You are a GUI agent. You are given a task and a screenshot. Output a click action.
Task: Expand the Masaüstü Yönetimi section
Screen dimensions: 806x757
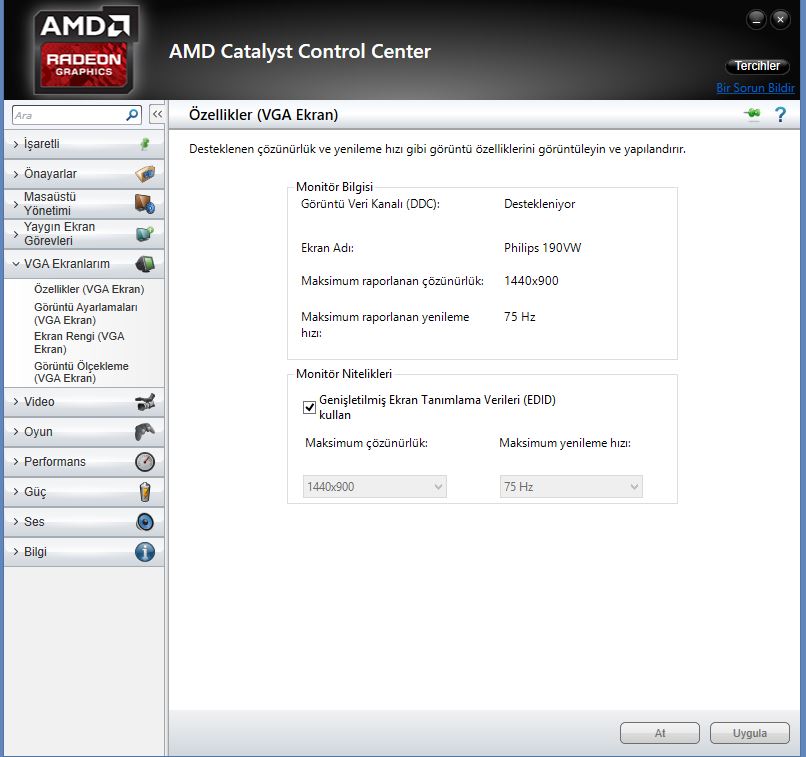83,204
